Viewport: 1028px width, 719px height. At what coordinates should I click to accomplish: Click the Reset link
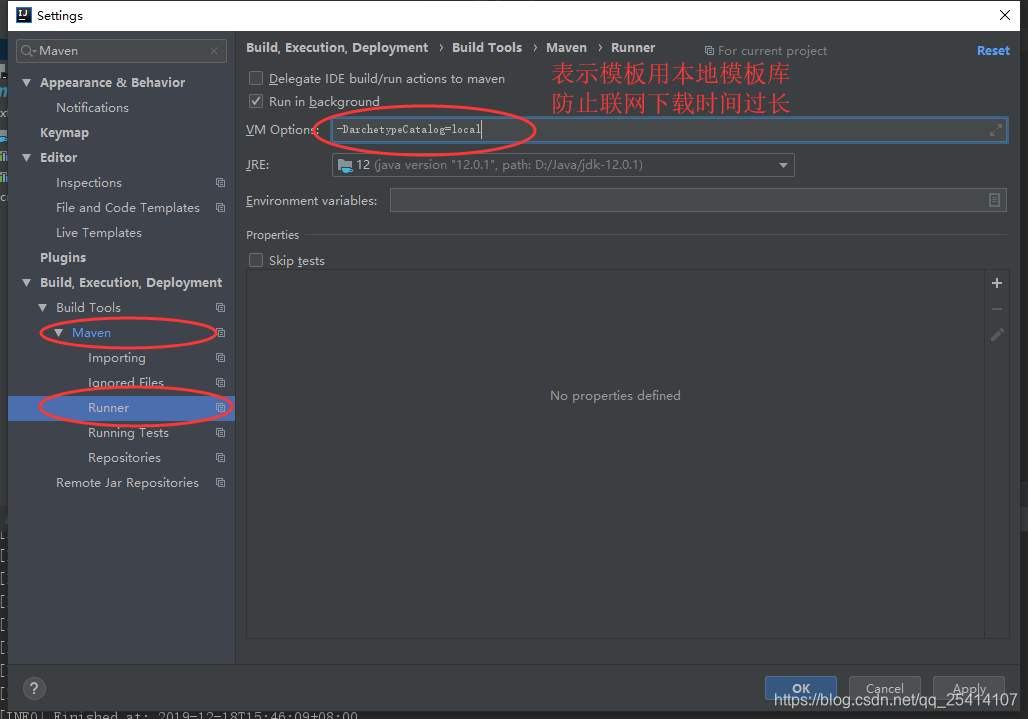pos(993,50)
